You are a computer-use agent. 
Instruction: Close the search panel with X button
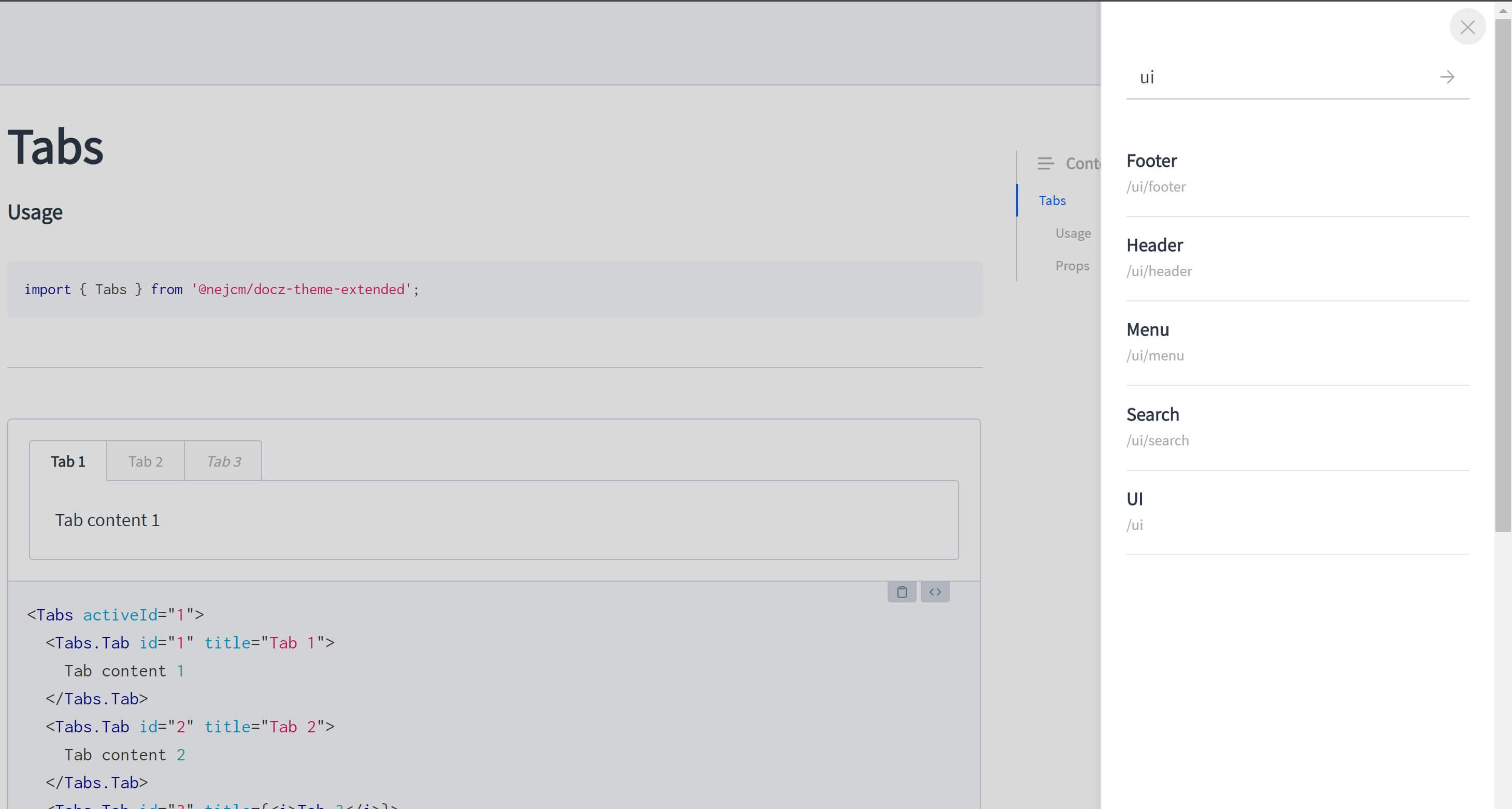[1467, 27]
